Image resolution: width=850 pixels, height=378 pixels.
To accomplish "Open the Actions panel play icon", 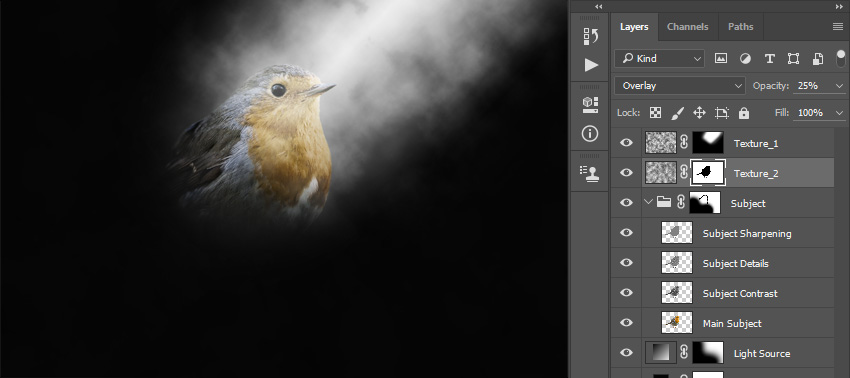I will [591, 65].
